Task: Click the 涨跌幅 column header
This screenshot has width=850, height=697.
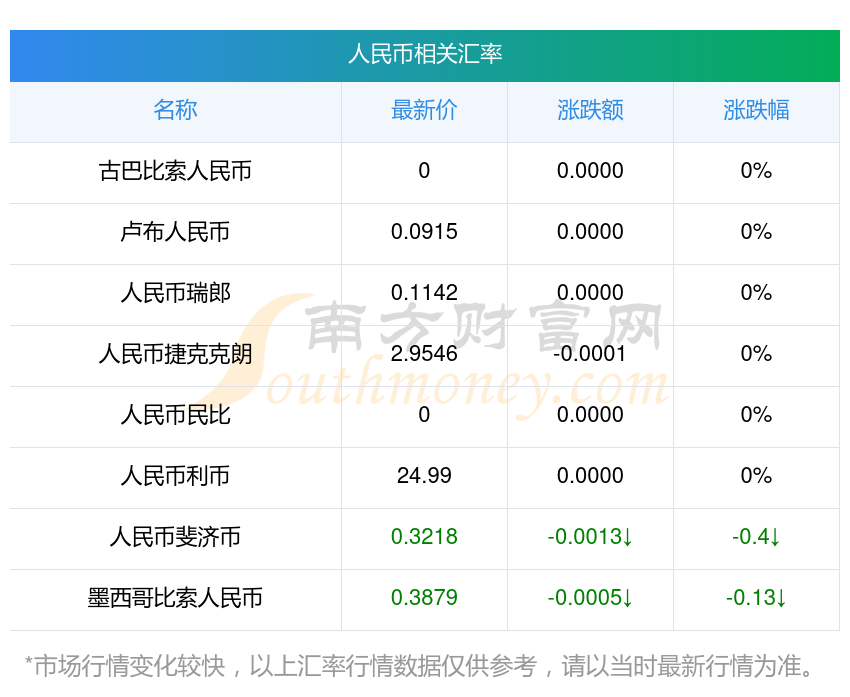Action: click(x=756, y=110)
